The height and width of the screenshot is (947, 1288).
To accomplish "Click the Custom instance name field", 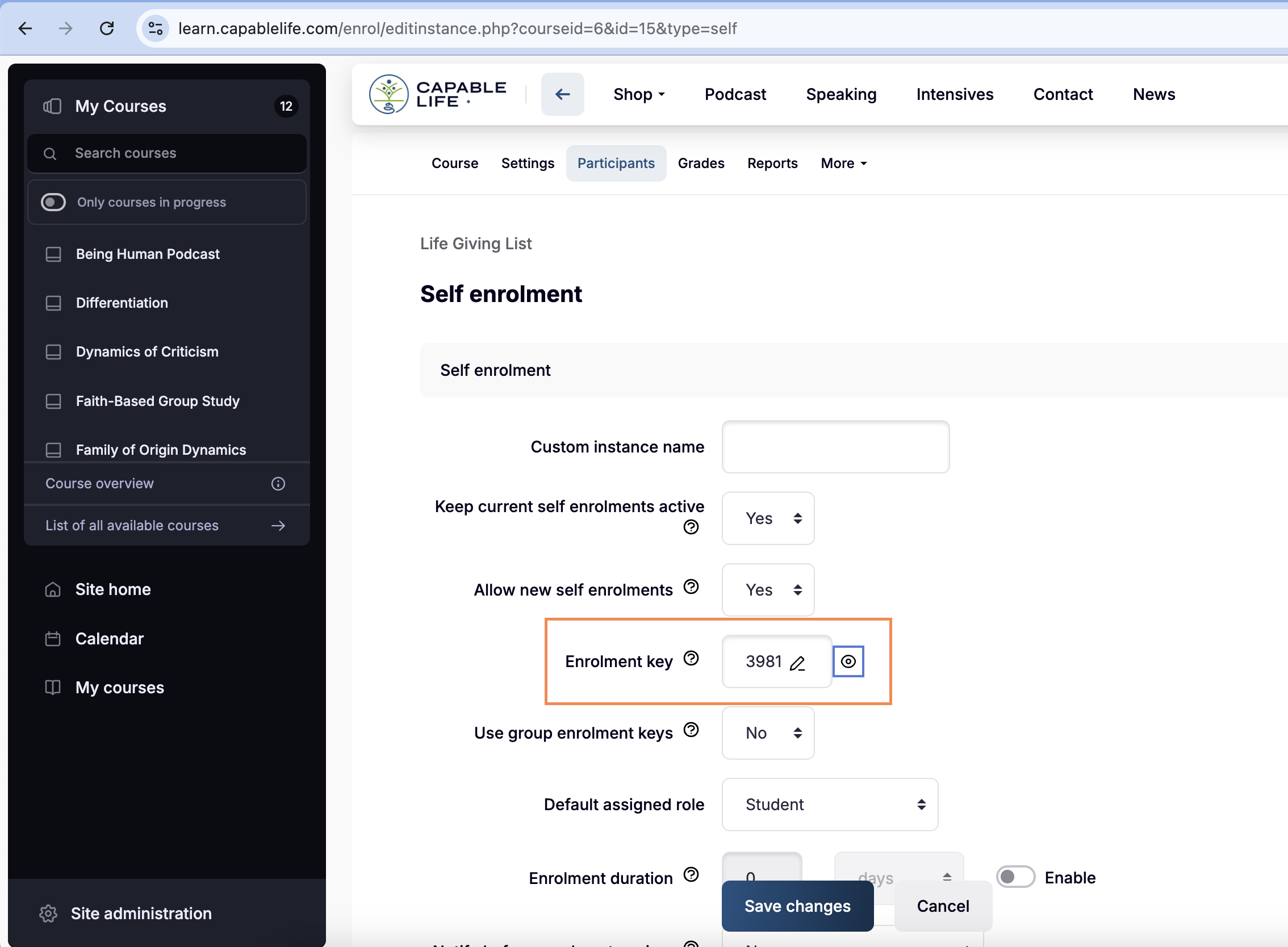I will point(835,447).
